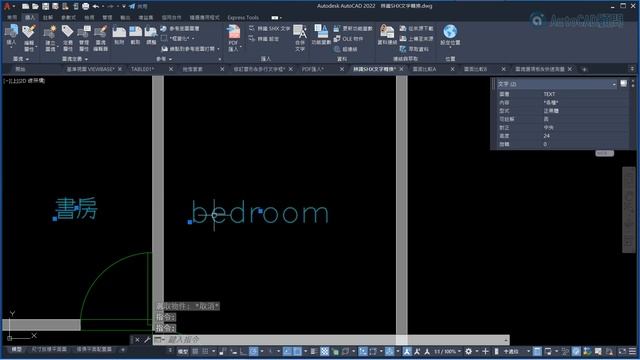Open the text selection dropdown in properties panel
The image size is (640, 360).
(614, 84)
